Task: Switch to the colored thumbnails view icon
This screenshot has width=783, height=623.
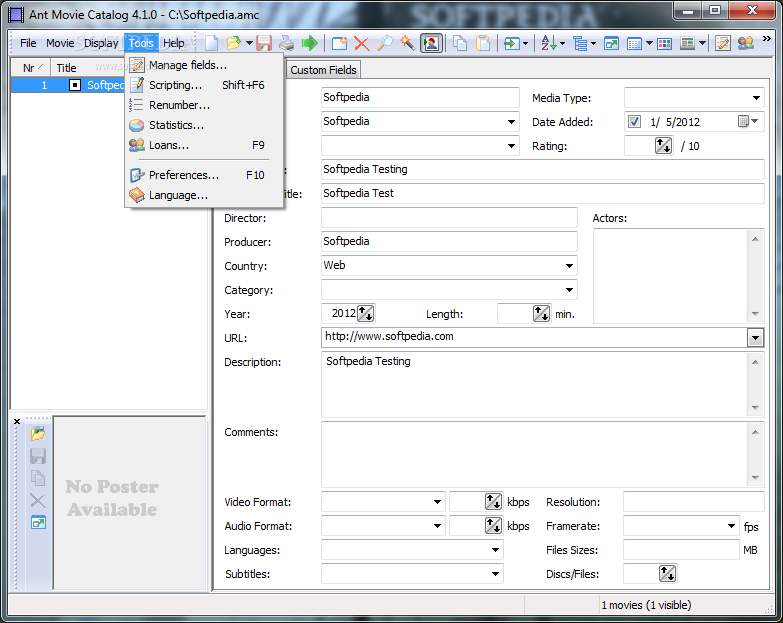Action: pos(664,43)
